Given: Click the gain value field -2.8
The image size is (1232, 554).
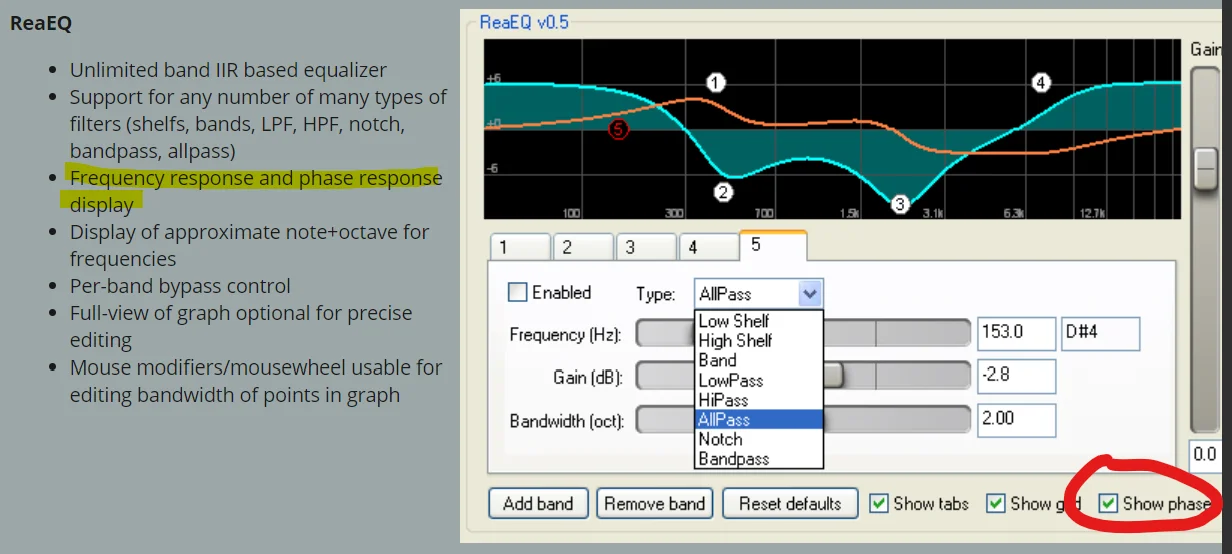Looking at the screenshot, I should pyautogui.click(x=1016, y=376).
